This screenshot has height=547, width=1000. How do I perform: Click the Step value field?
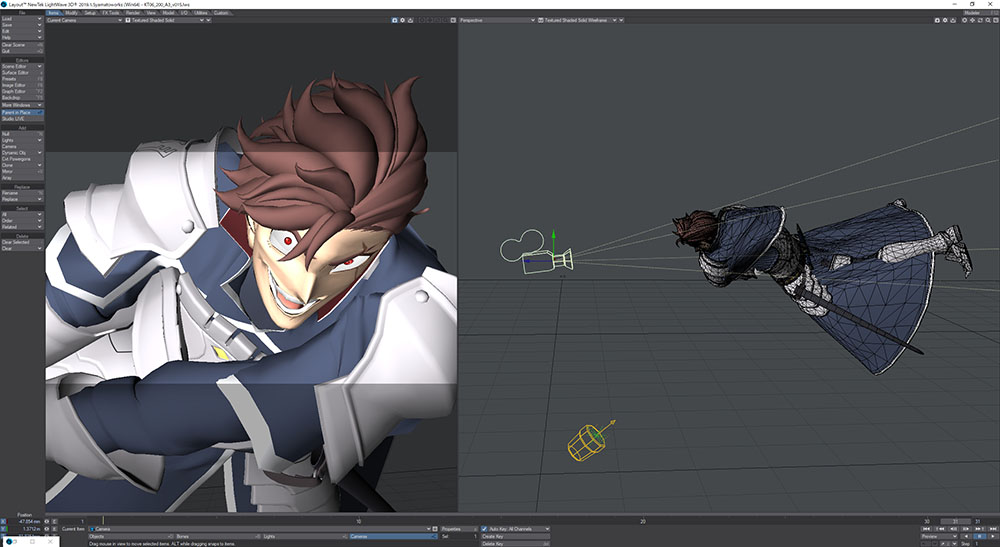coord(985,544)
